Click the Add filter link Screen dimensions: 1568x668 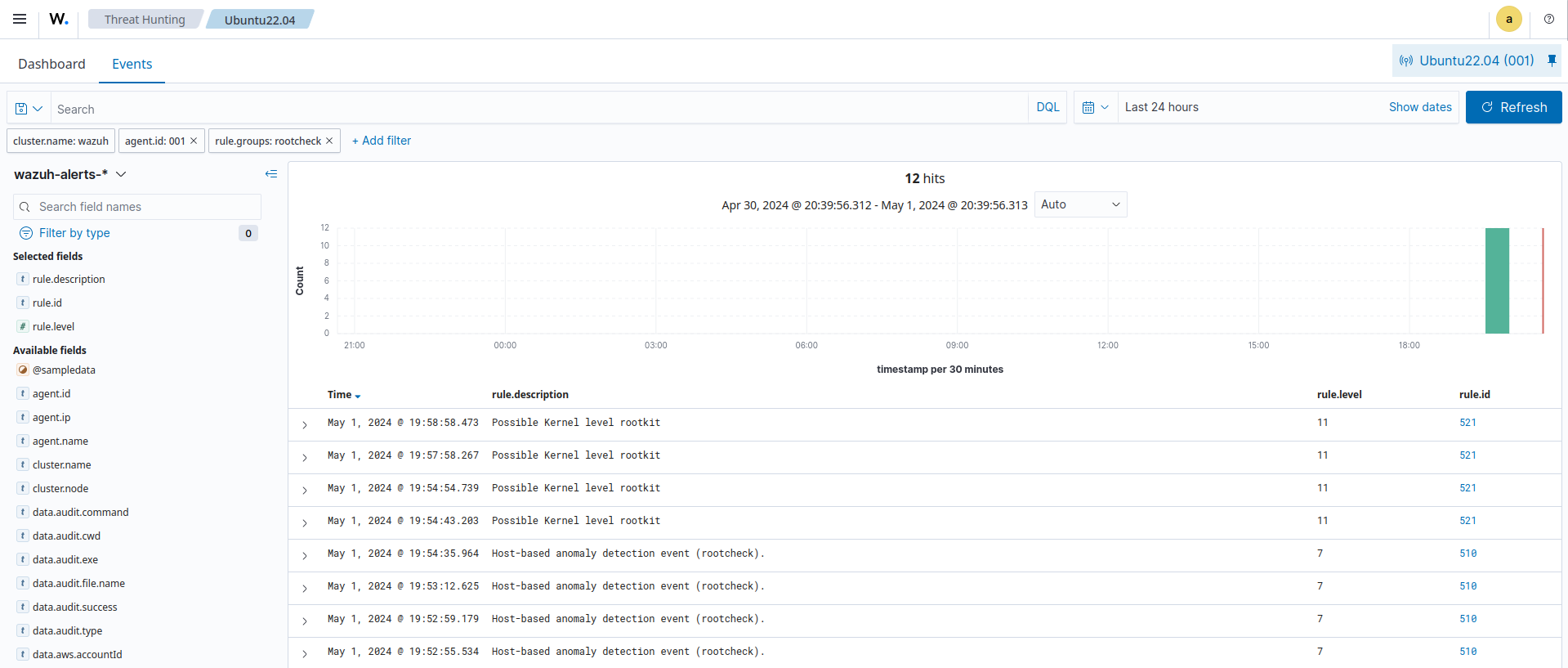click(x=382, y=141)
